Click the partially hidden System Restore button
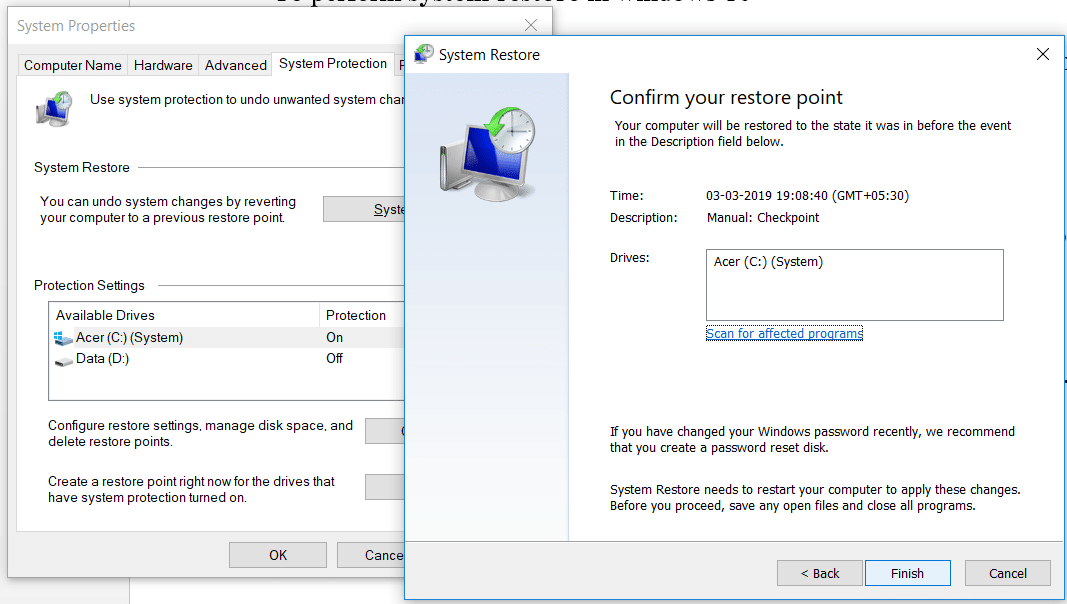The image size is (1067, 604). tap(364, 209)
